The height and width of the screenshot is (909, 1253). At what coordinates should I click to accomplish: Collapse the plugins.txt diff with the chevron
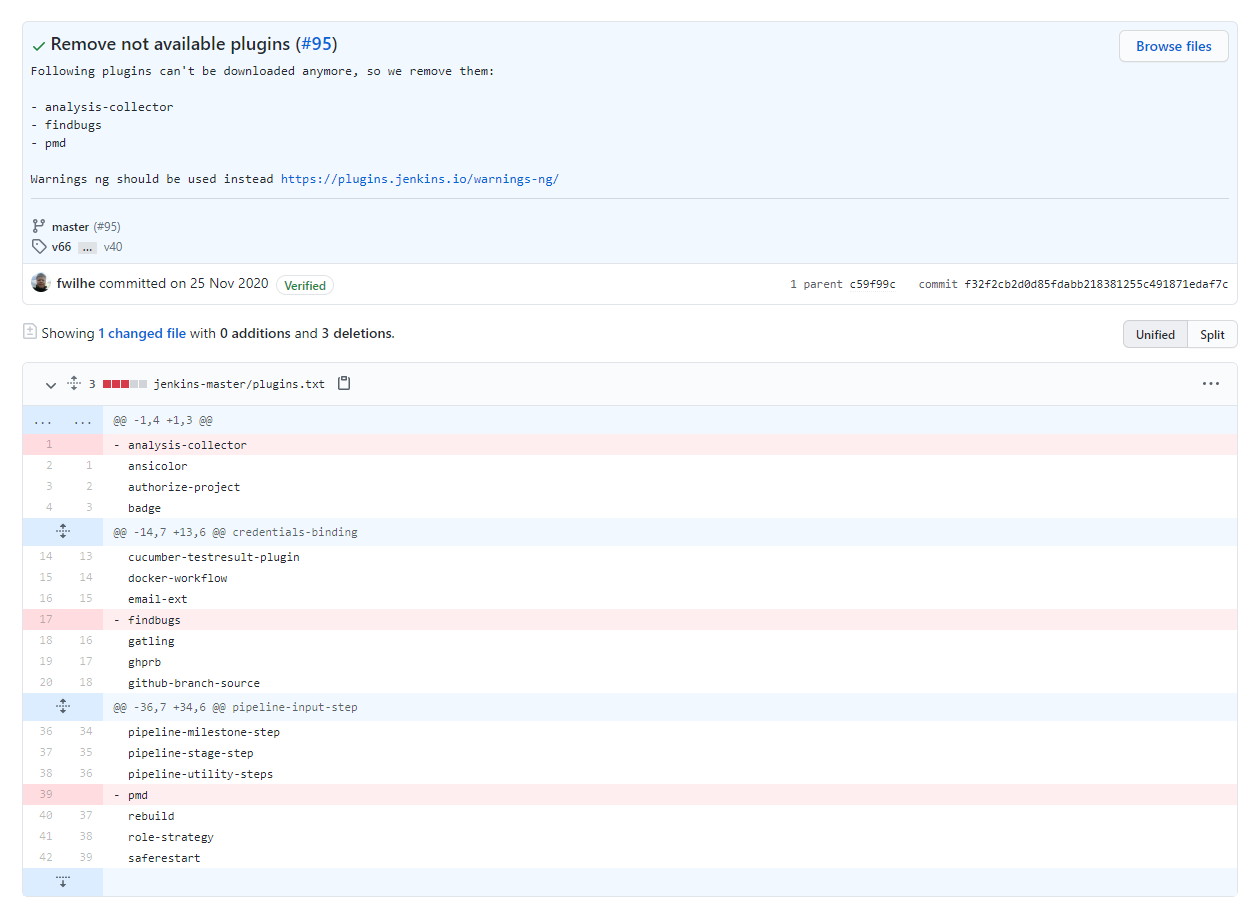tap(50, 384)
